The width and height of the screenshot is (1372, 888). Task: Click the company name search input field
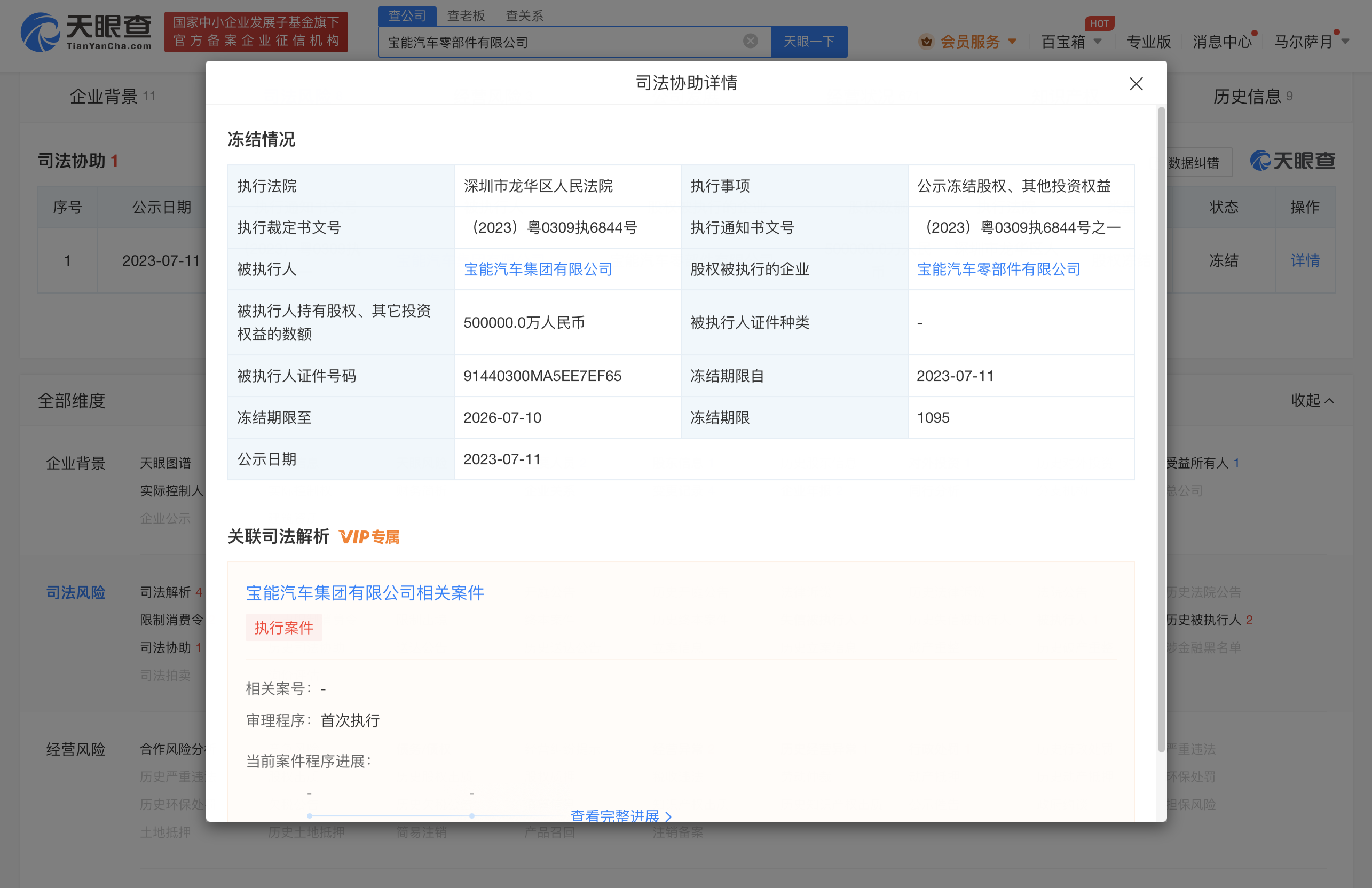[x=571, y=41]
